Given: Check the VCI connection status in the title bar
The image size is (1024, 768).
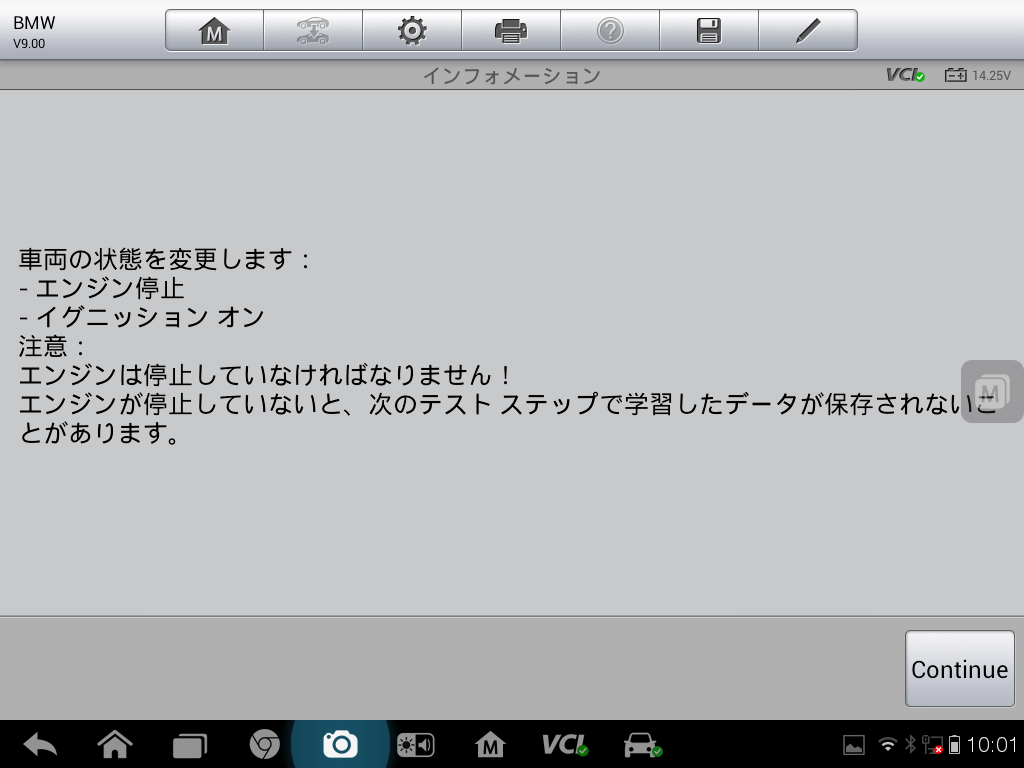Looking at the screenshot, I should (905, 75).
